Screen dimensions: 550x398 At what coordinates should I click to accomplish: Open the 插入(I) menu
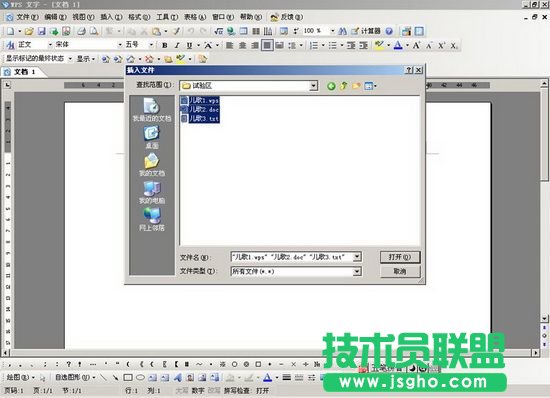pos(111,17)
